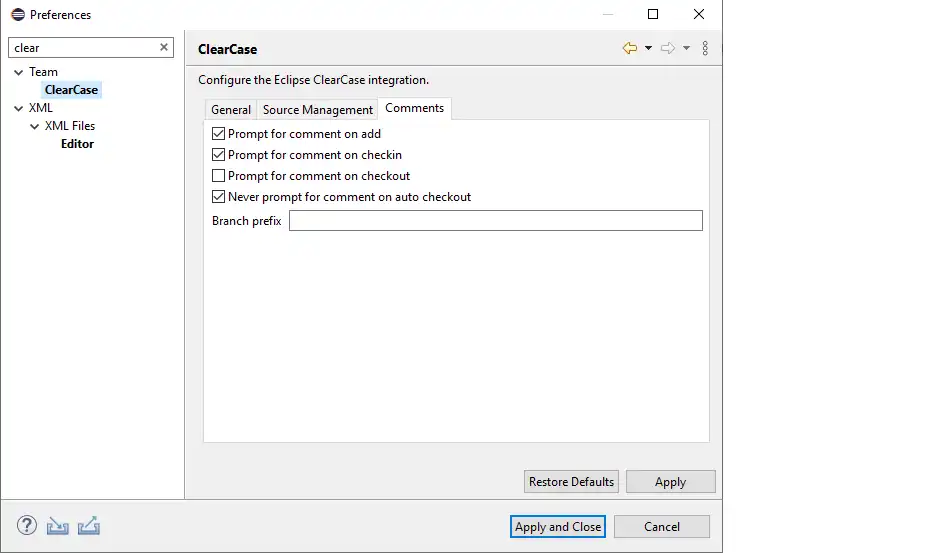Viewport: 947px width, 553px height.
Task: Uncheck Prompt for comment on add
Action: coord(219,134)
